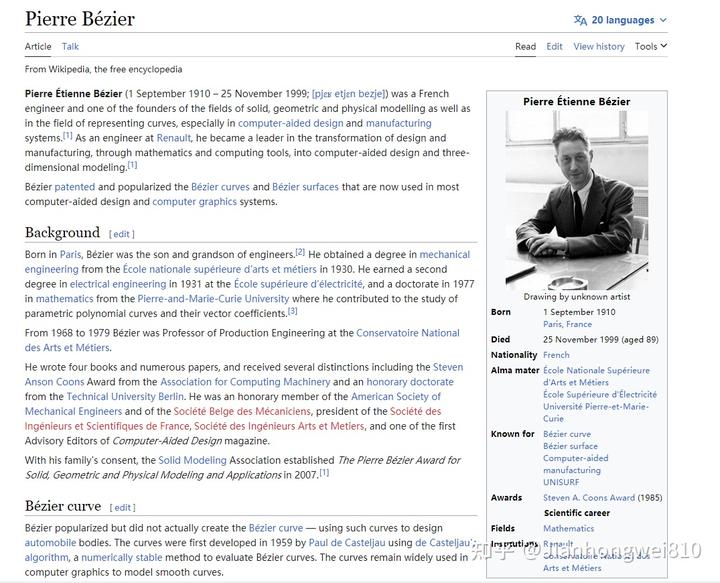The width and height of the screenshot is (720, 583).
Task: Open the Solid Modeling link
Action: pos(192,460)
